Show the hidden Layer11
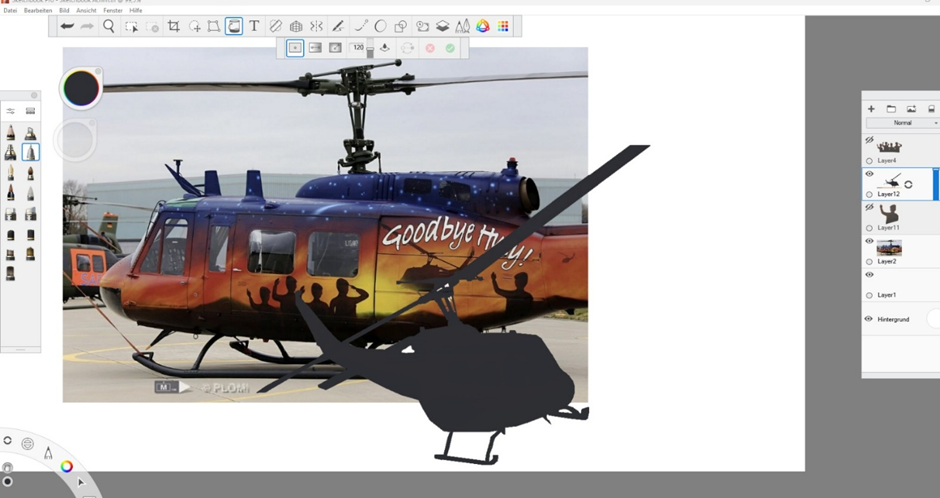The height and width of the screenshot is (498, 940). point(869,207)
